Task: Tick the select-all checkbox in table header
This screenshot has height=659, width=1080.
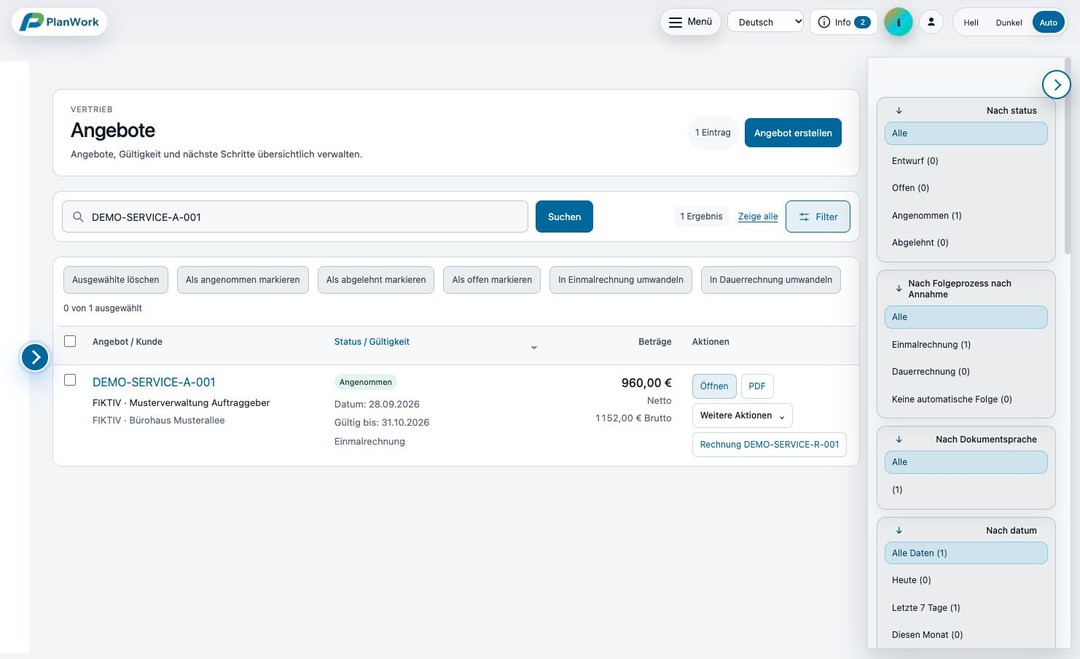Action: (x=70, y=341)
